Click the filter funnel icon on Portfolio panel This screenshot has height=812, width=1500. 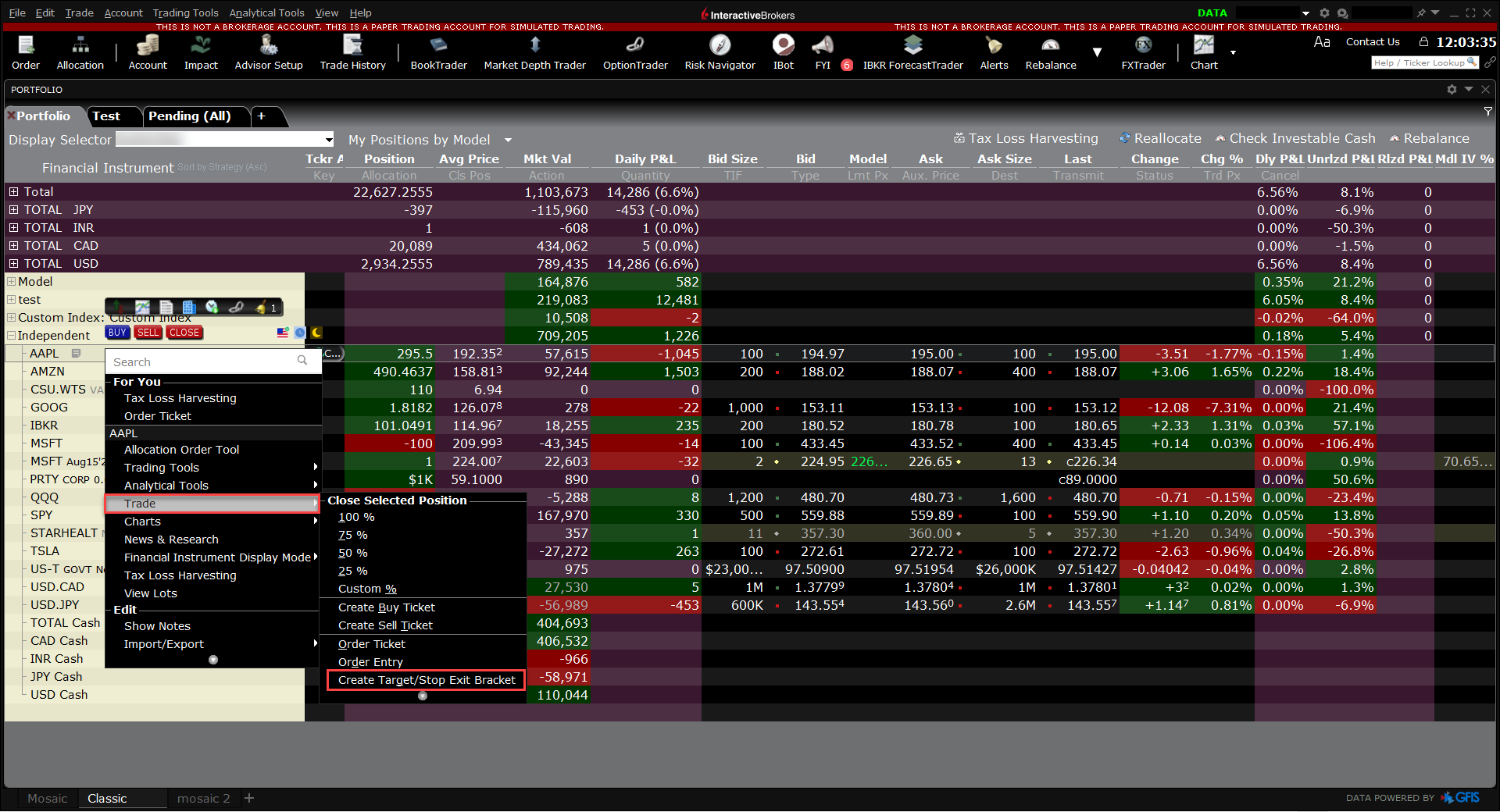tap(1487, 112)
